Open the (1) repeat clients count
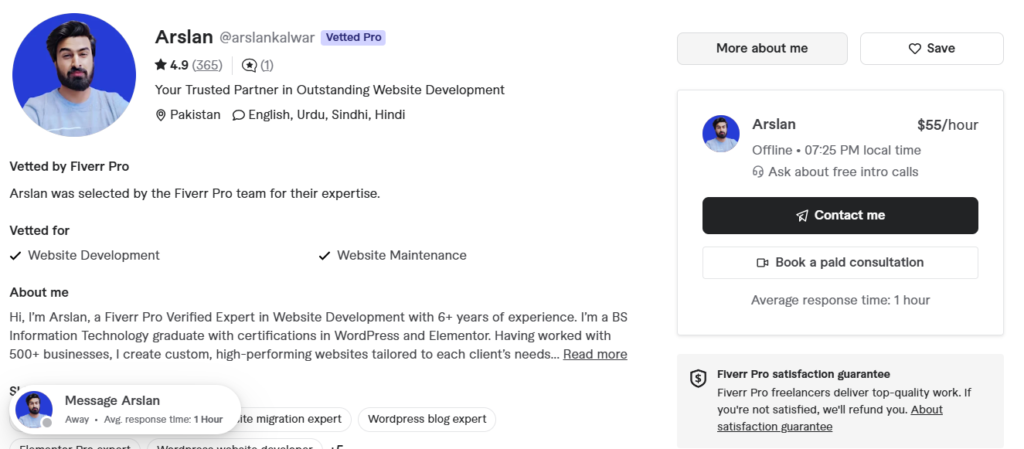Screen dimensions: 1024x449 [266, 65]
